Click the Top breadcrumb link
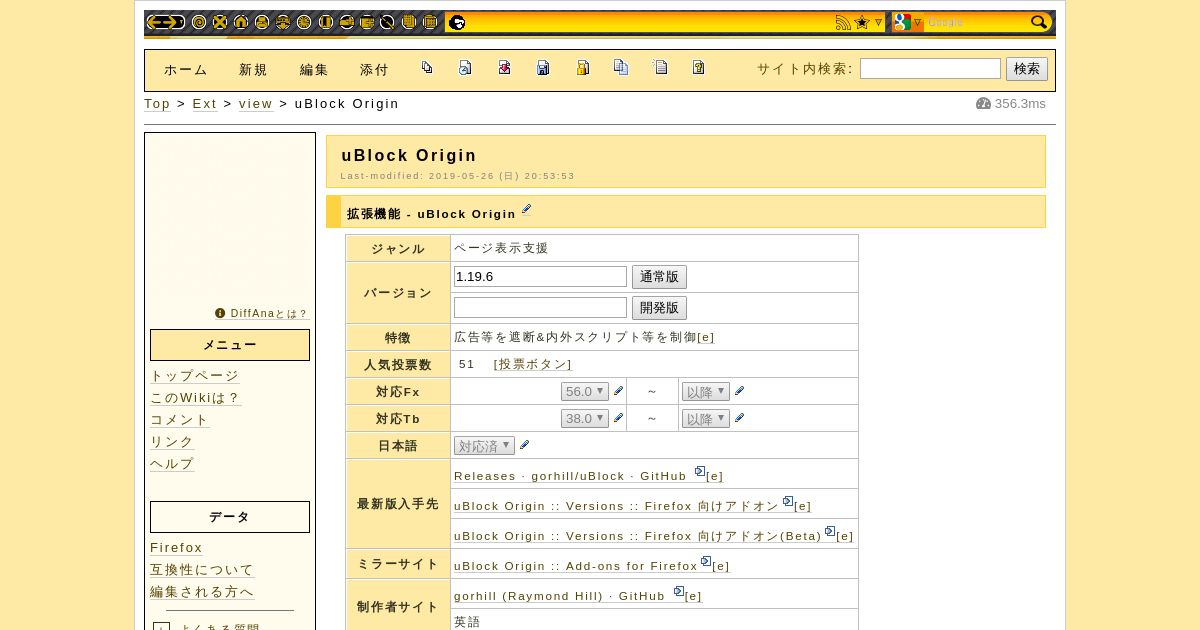 point(157,104)
